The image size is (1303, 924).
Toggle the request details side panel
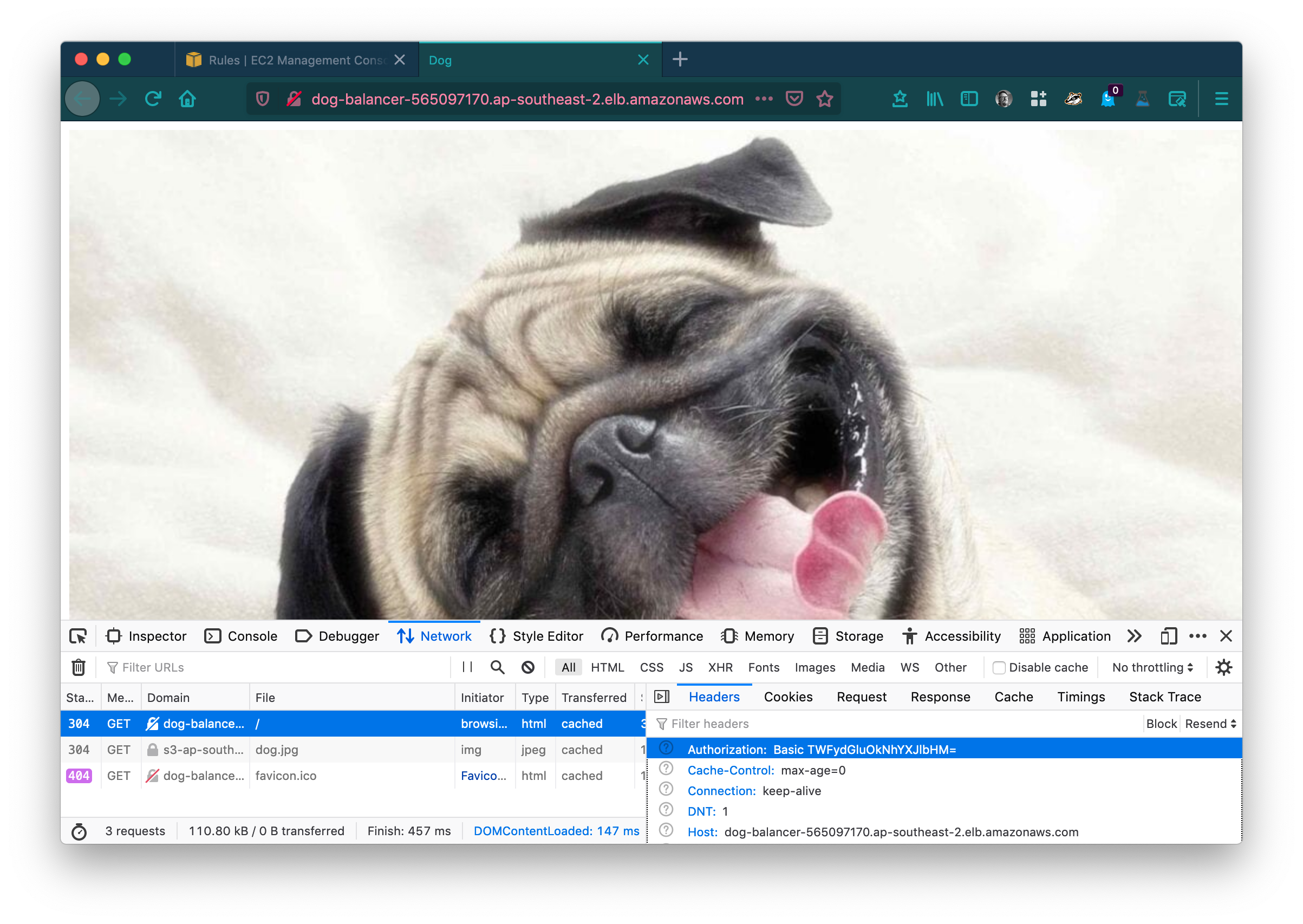tap(662, 697)
